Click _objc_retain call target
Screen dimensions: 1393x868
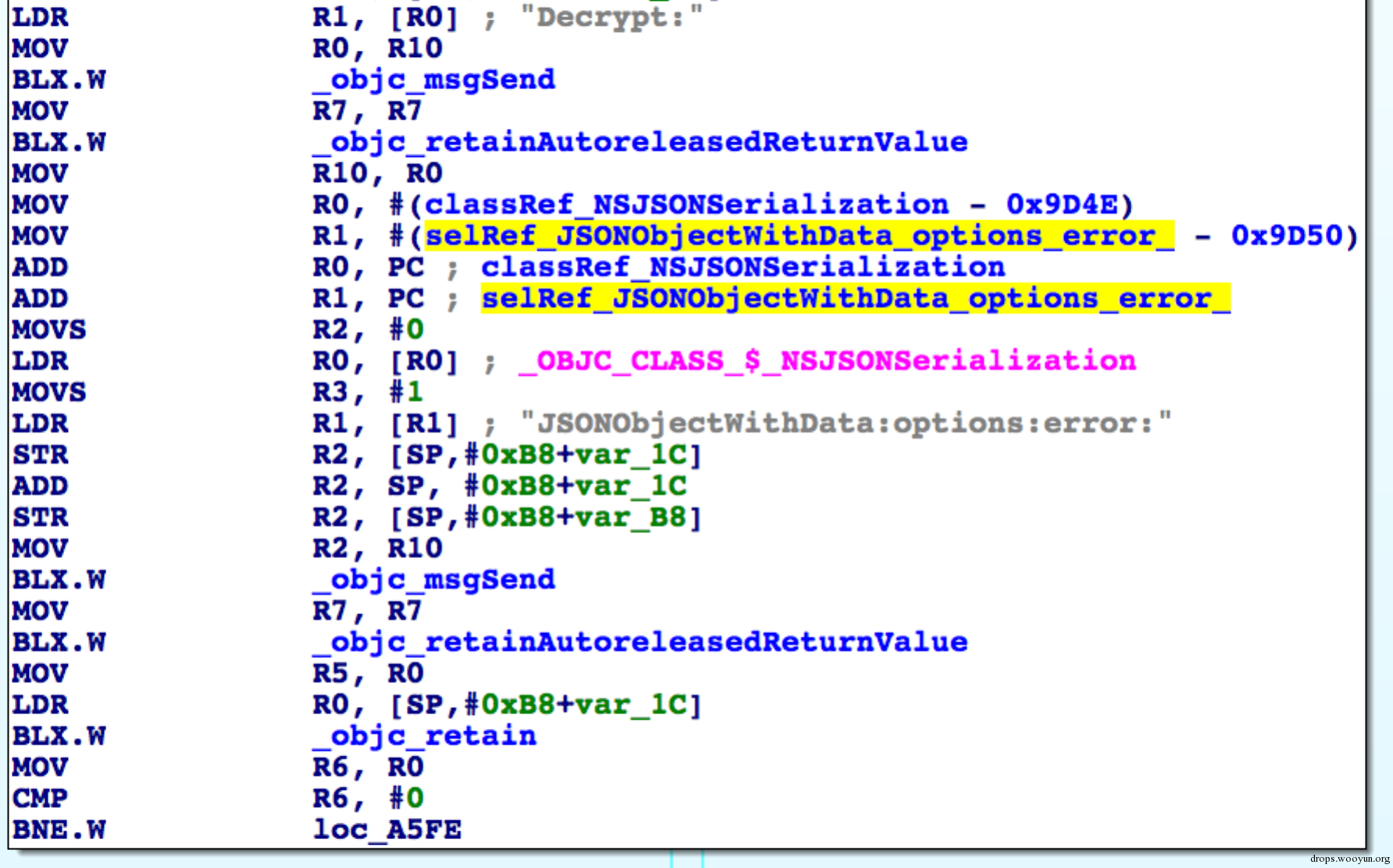[424, 735]
